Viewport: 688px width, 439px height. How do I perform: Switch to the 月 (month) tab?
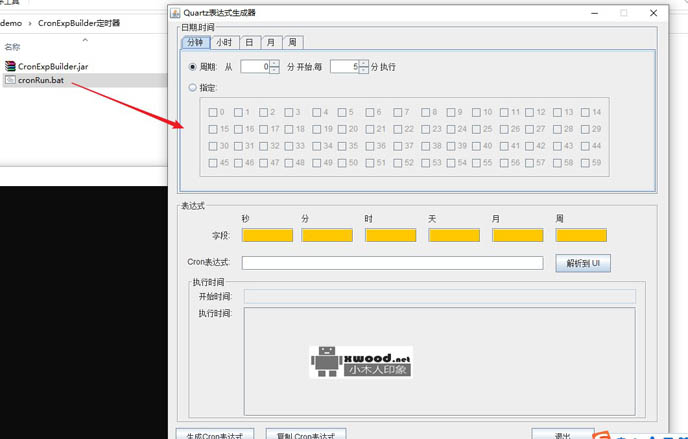(270, 43)
